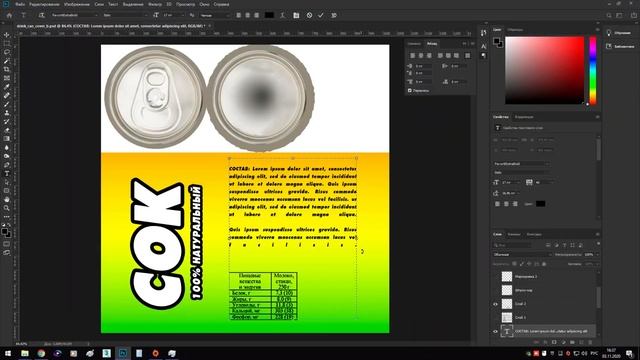The width and height of the screenshot is (640, 360).
Task: Open the layer opacity dropdown arrow
Action: [x=598, y=254]
